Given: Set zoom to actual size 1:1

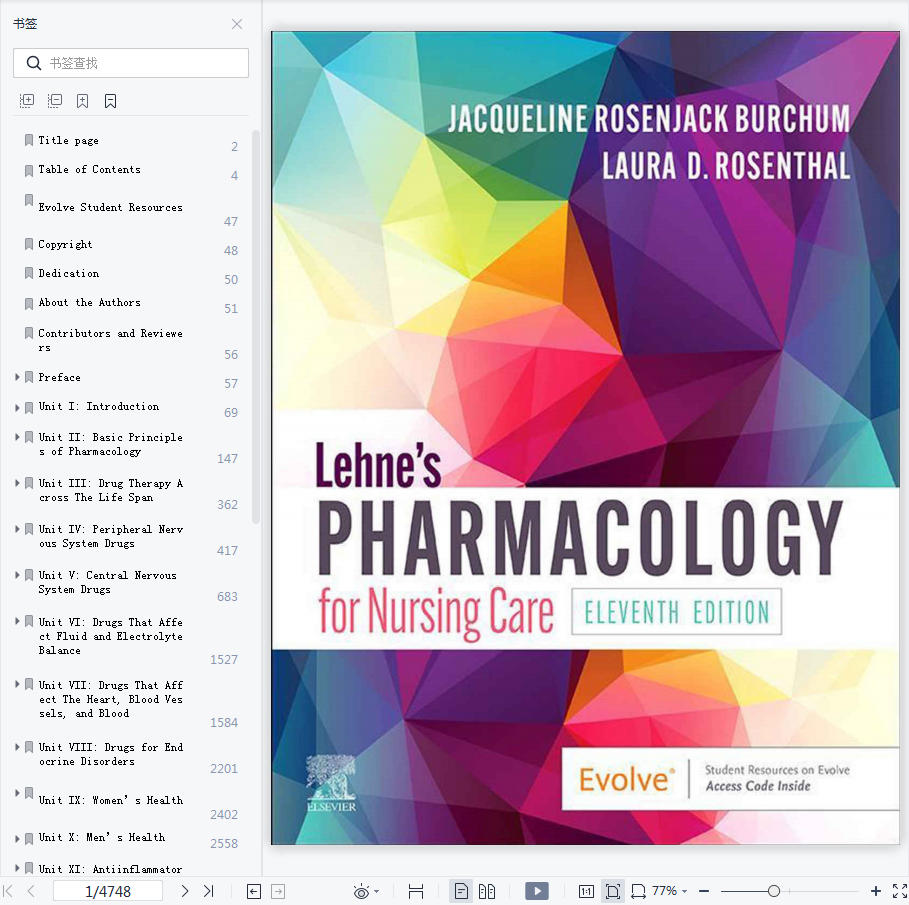Looking at the screenshot, I should pos(586,891).
